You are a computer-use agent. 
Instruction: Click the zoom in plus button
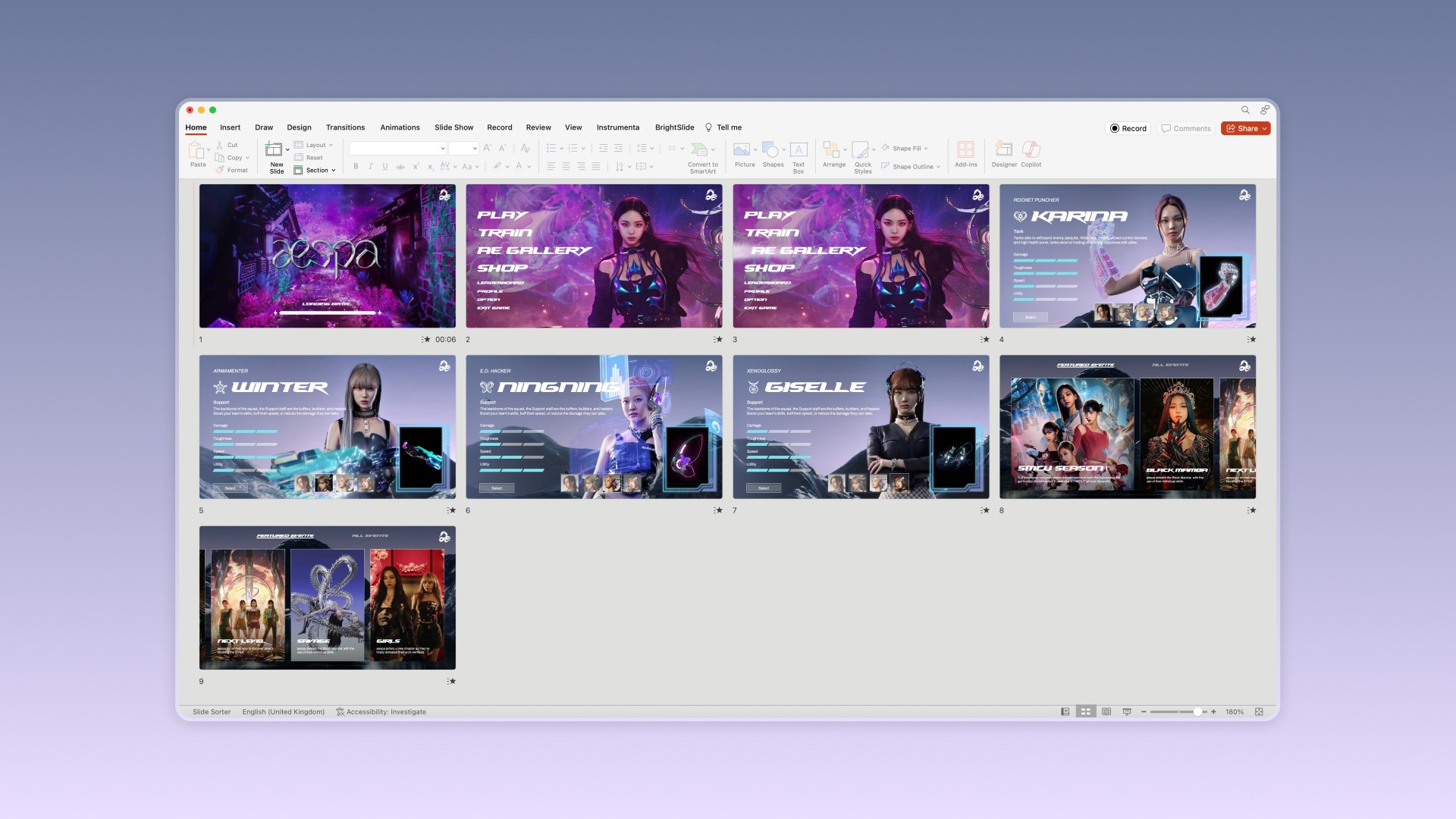(1213, 712)
